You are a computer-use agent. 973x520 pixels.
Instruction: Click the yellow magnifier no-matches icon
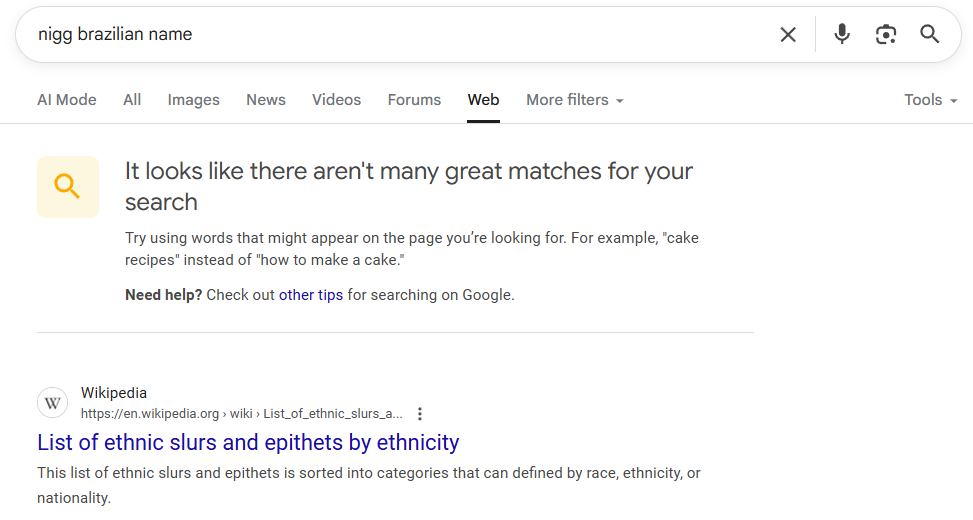point(68,187)
